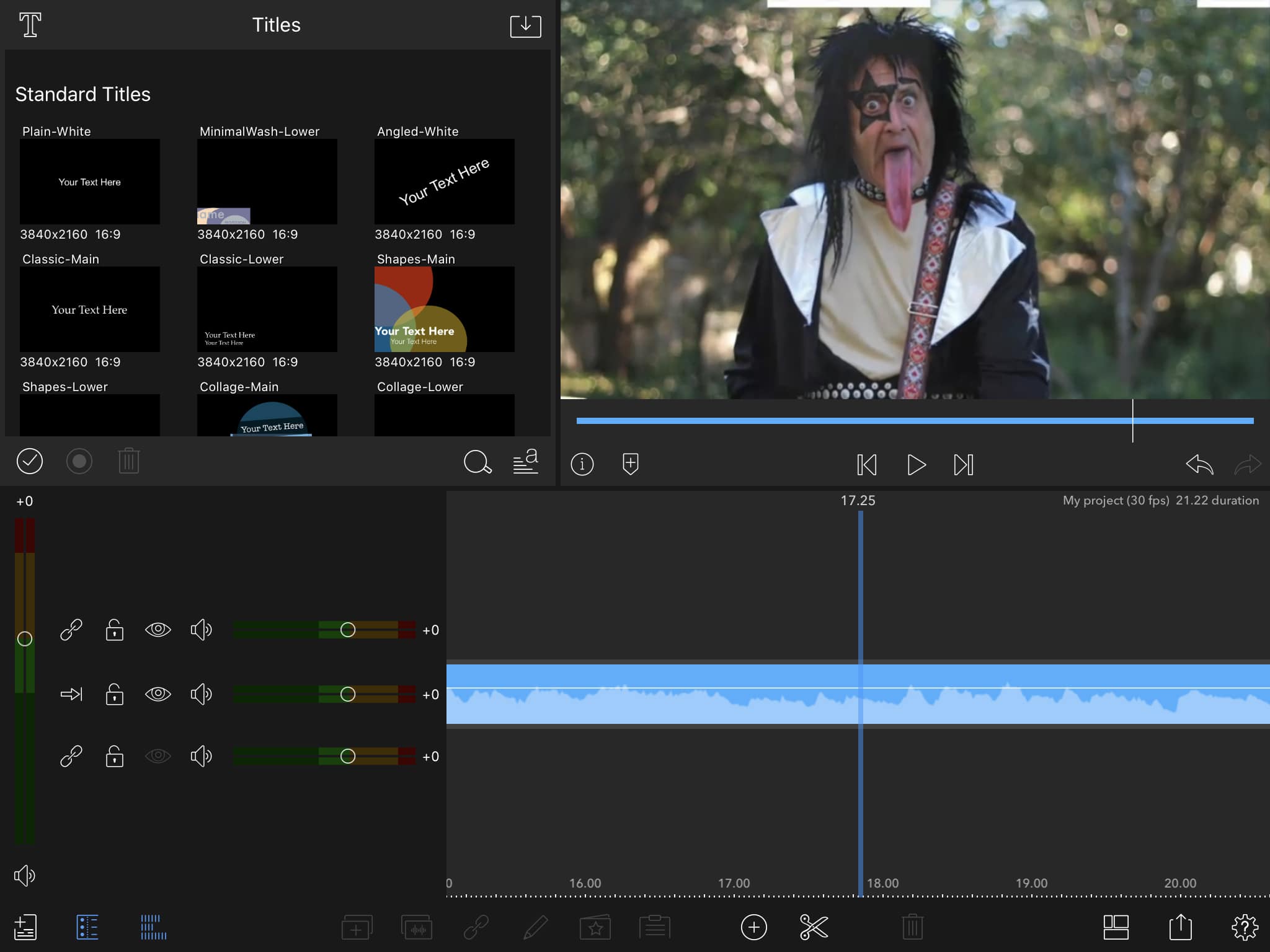Switch to the audio mixer panel
The height and width of the screenshot is (952, 1270).
[153, 927]
